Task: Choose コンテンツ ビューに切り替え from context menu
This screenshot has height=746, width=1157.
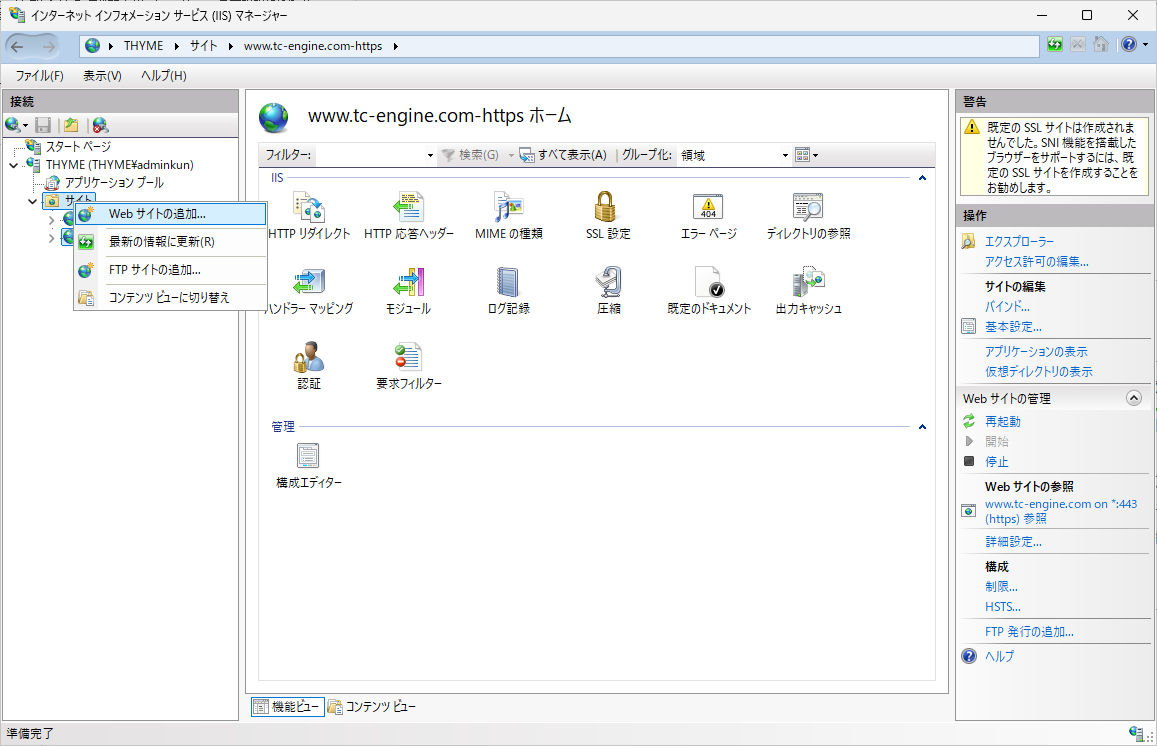Action: (x=170, y=298)
